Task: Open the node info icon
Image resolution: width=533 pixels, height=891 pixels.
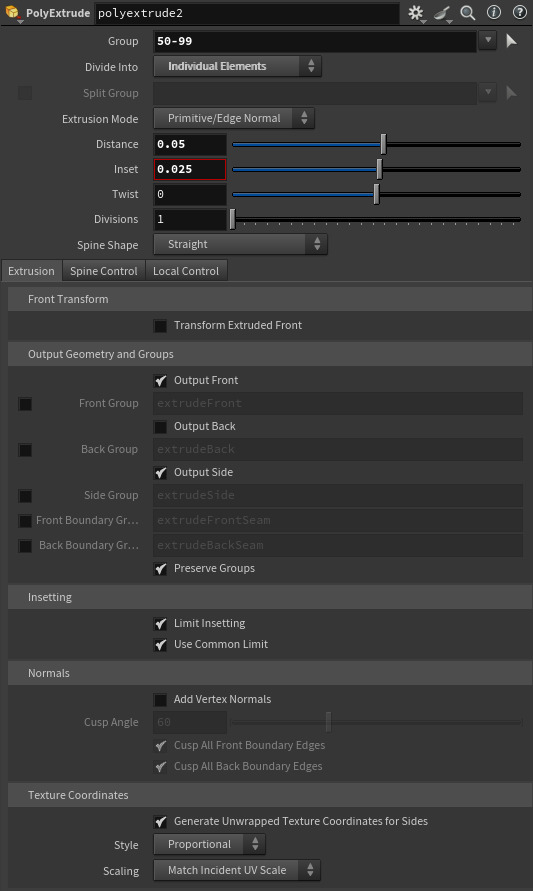Action: pos(494,13)
